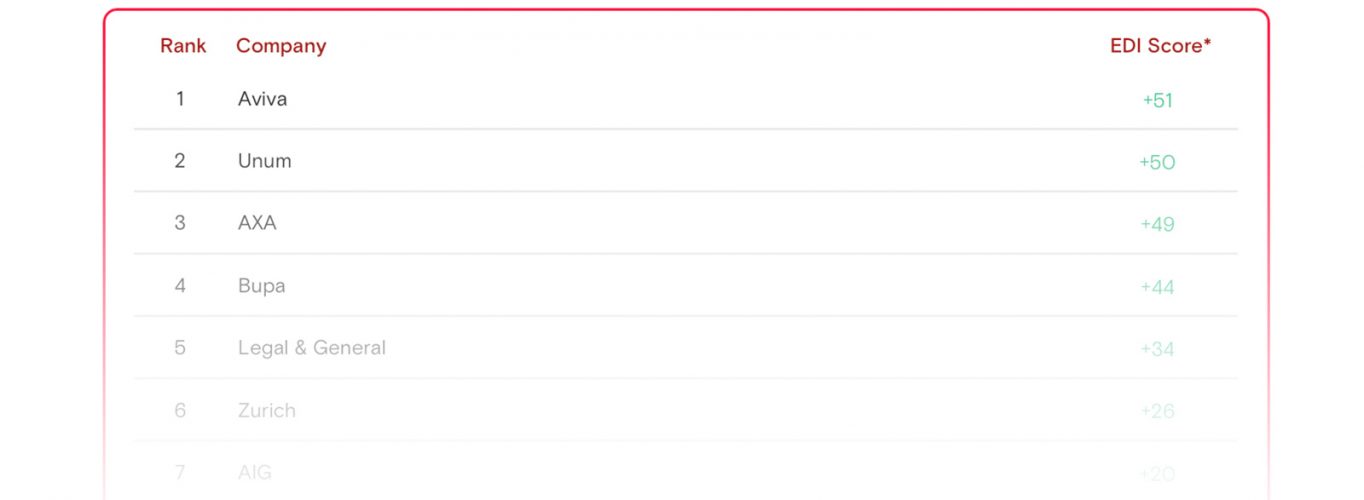1364x500 pixels.
Task: Select the Bupa company name
Action: (262, 286)
